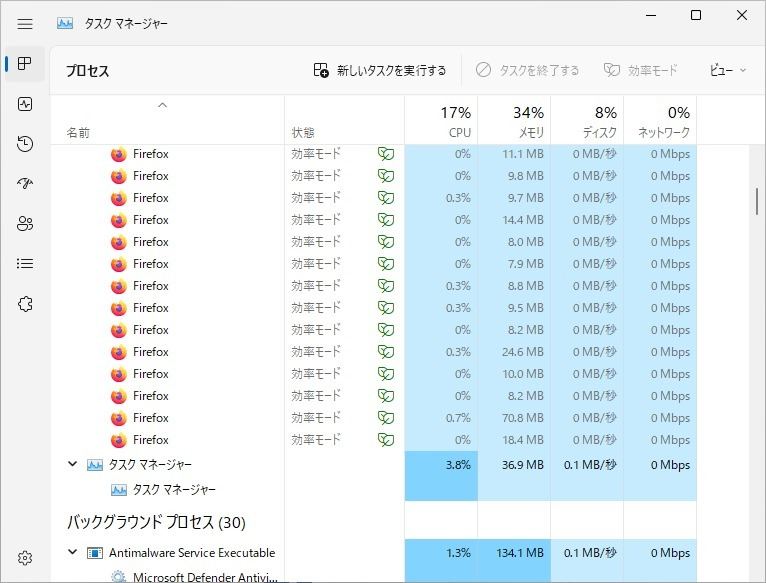The height and width of the screenshot is (583, 766).
Task: Open the hamburger navigation menu
Action: point(25,23)
